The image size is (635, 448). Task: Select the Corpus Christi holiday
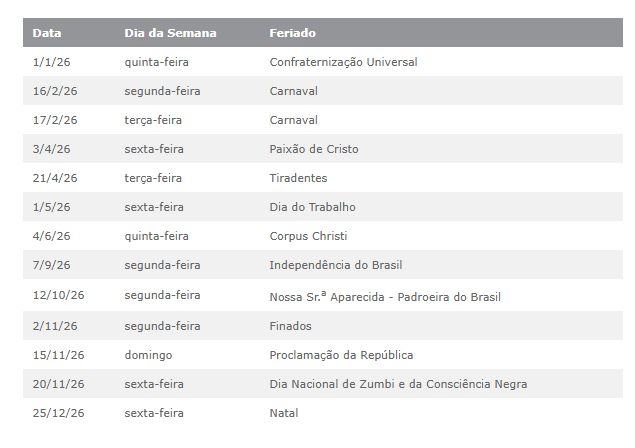click(x=309, y=236)
